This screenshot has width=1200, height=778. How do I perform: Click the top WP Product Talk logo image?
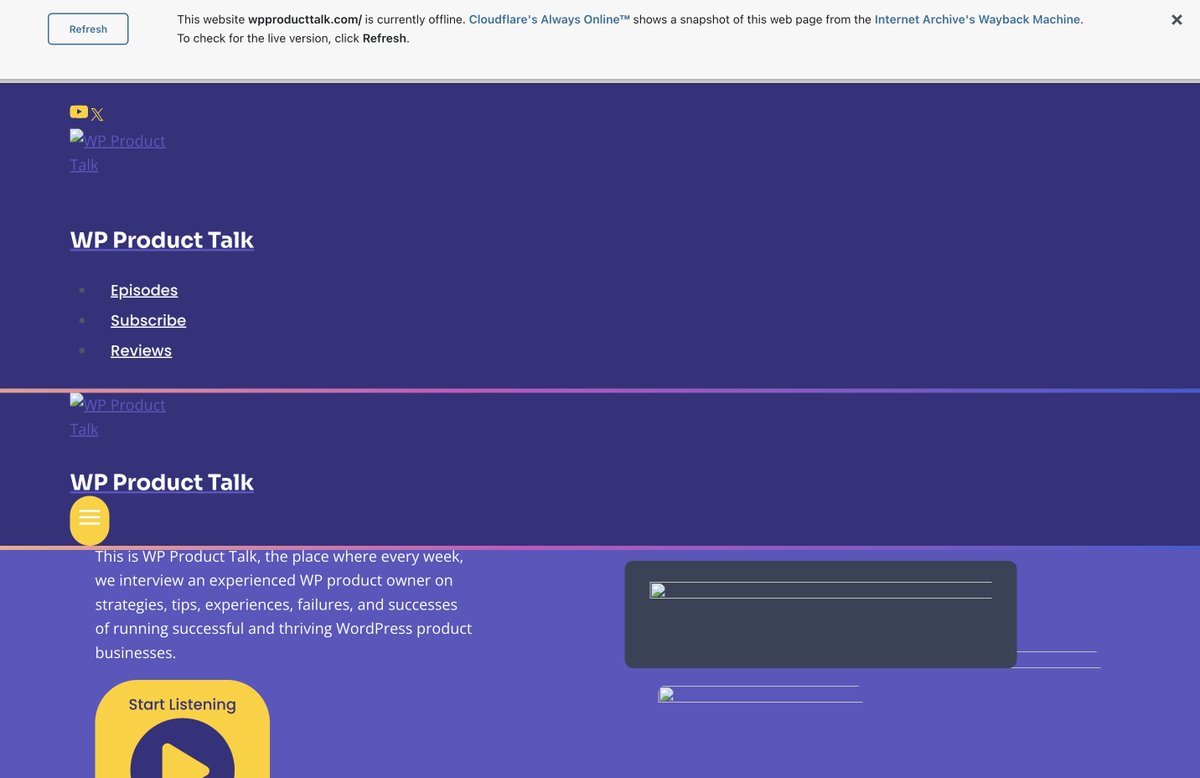tap(118, 152)
